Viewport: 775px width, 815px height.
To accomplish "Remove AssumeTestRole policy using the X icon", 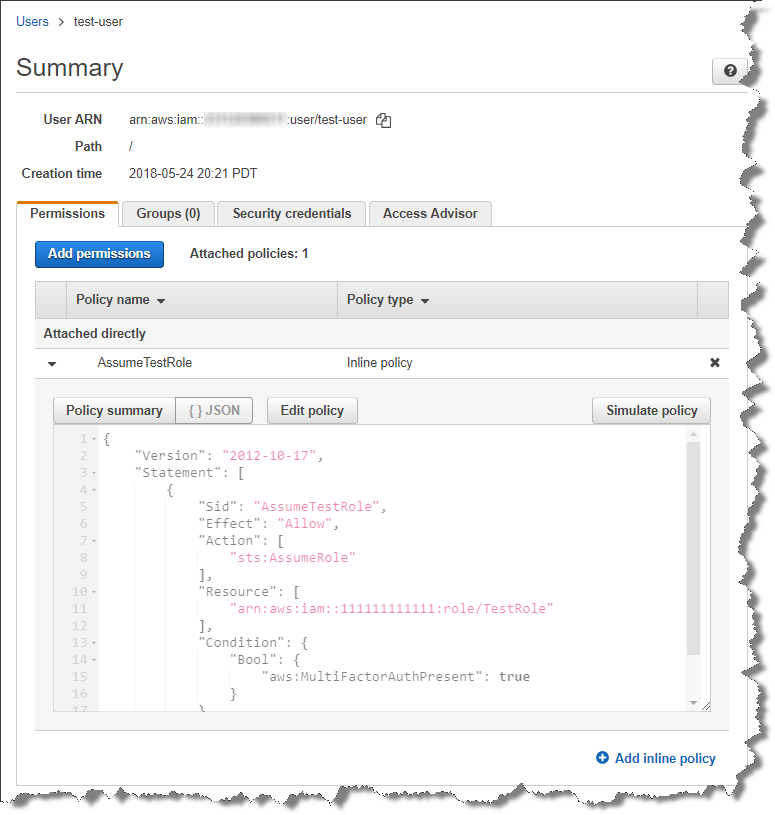I will [714, 363].
